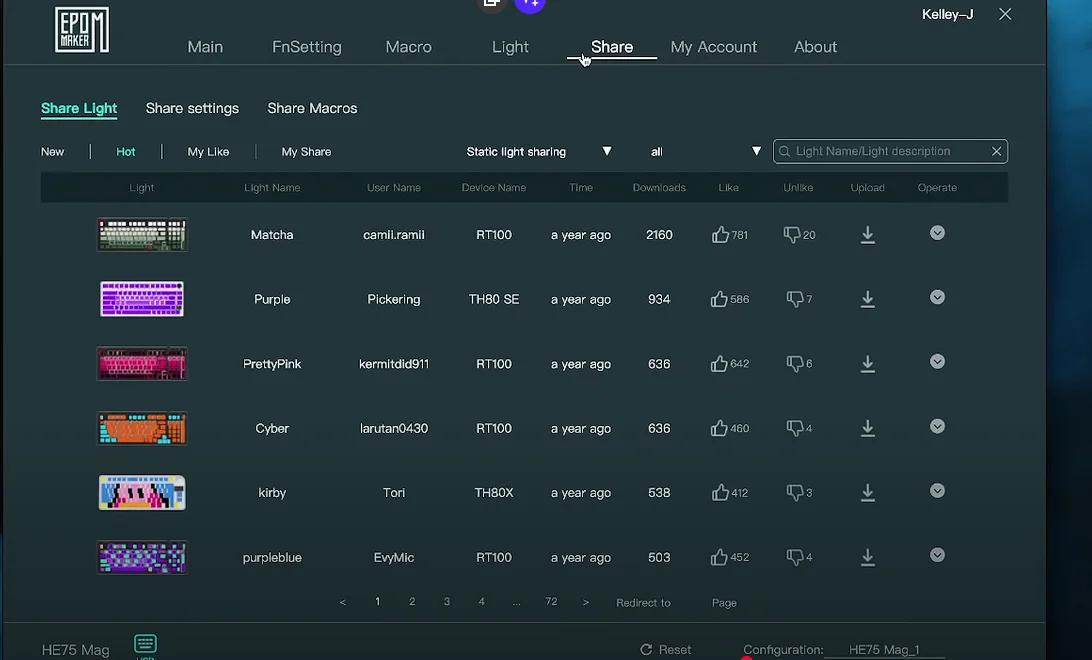Expand operate options for Purple row
Viewport: 1092px width, 660px height.
coord(937,297)
